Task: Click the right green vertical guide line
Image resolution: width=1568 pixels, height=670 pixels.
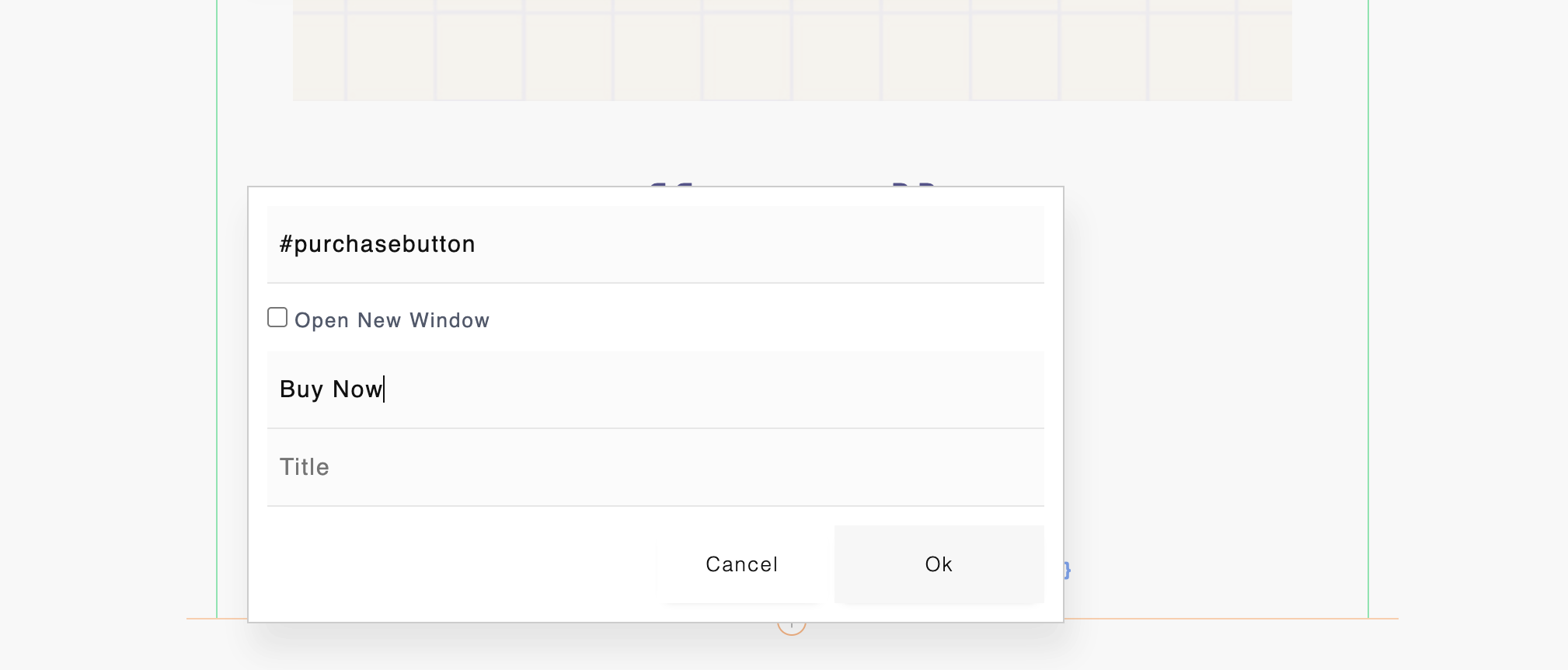Action: click(x=1368, y=311)
